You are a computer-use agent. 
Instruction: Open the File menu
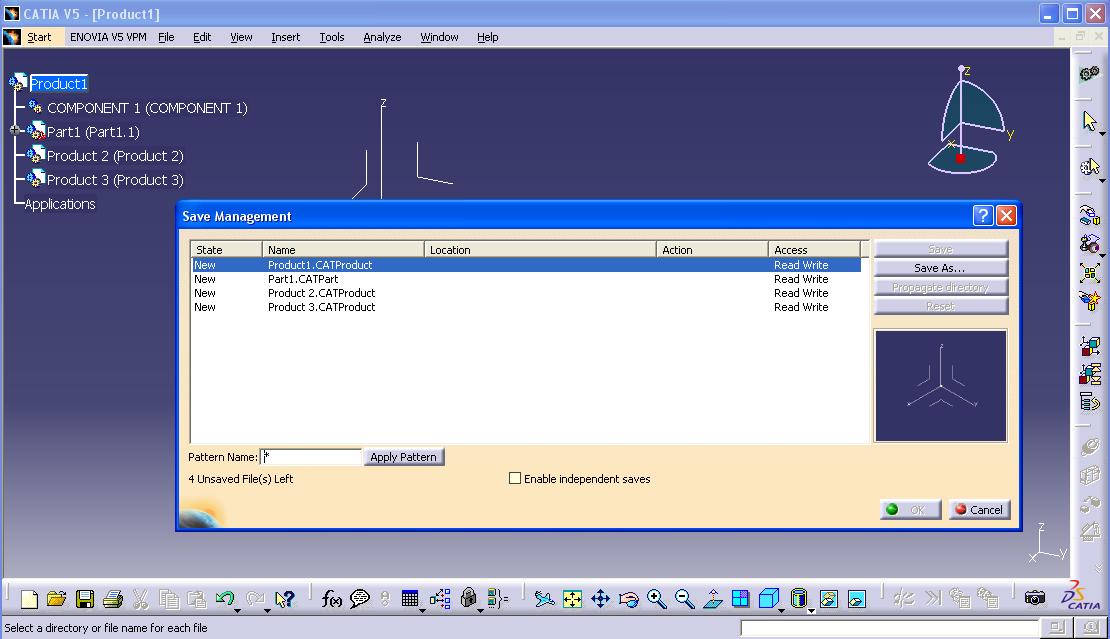pos(166,37)
